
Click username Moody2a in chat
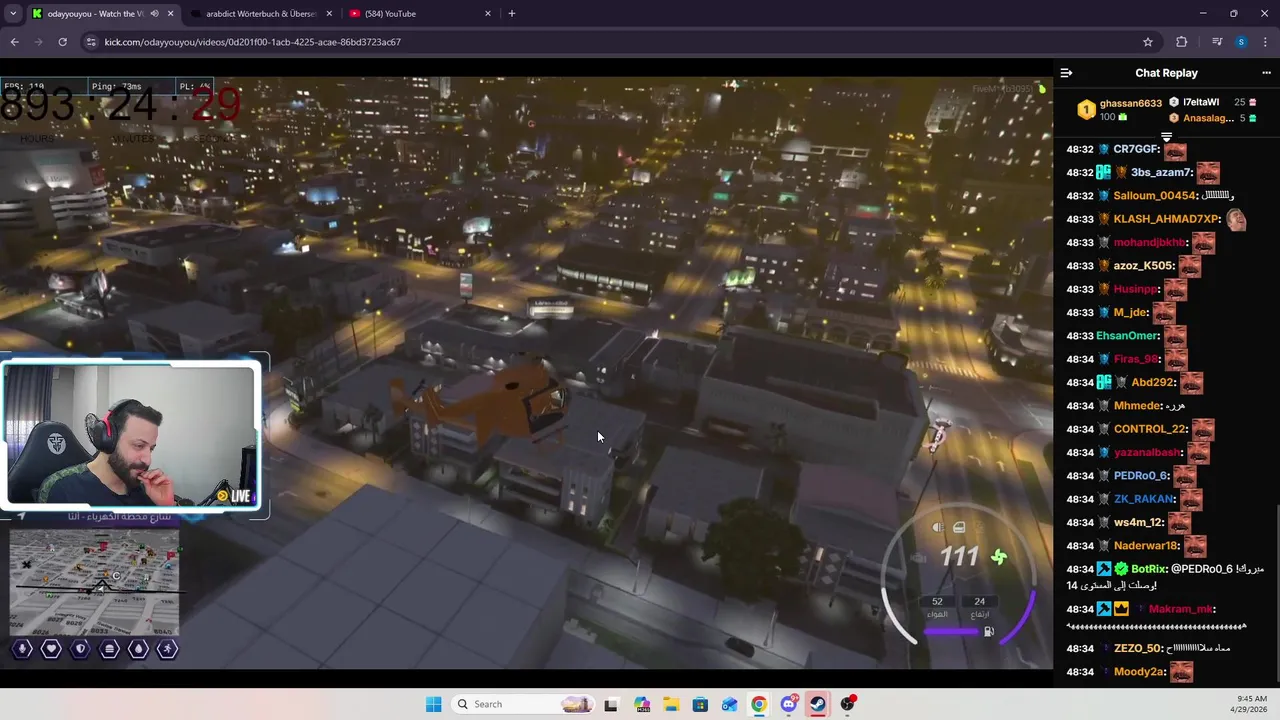[x=1139, y=672]
